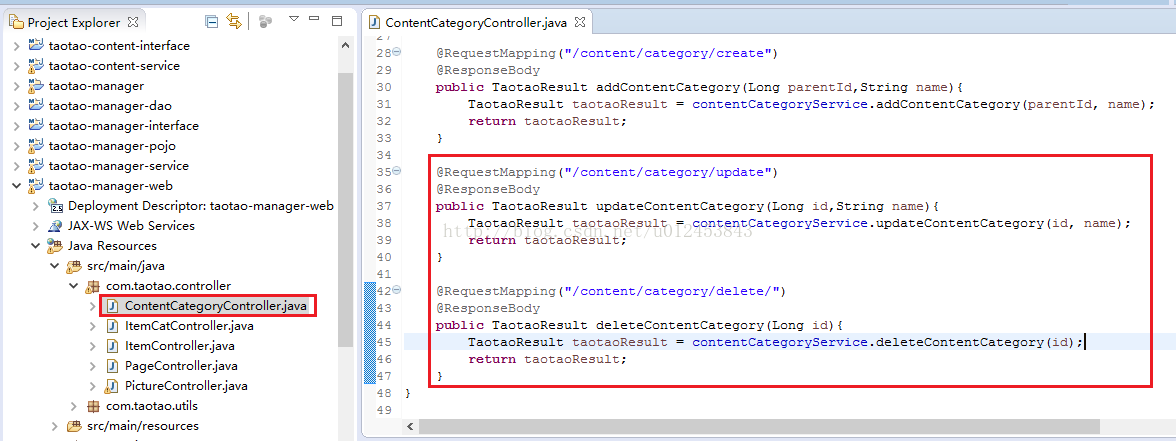1176x441 pixels.
Task: Click the taotao-manager-pojo project icon
Action: pos(35,146)
